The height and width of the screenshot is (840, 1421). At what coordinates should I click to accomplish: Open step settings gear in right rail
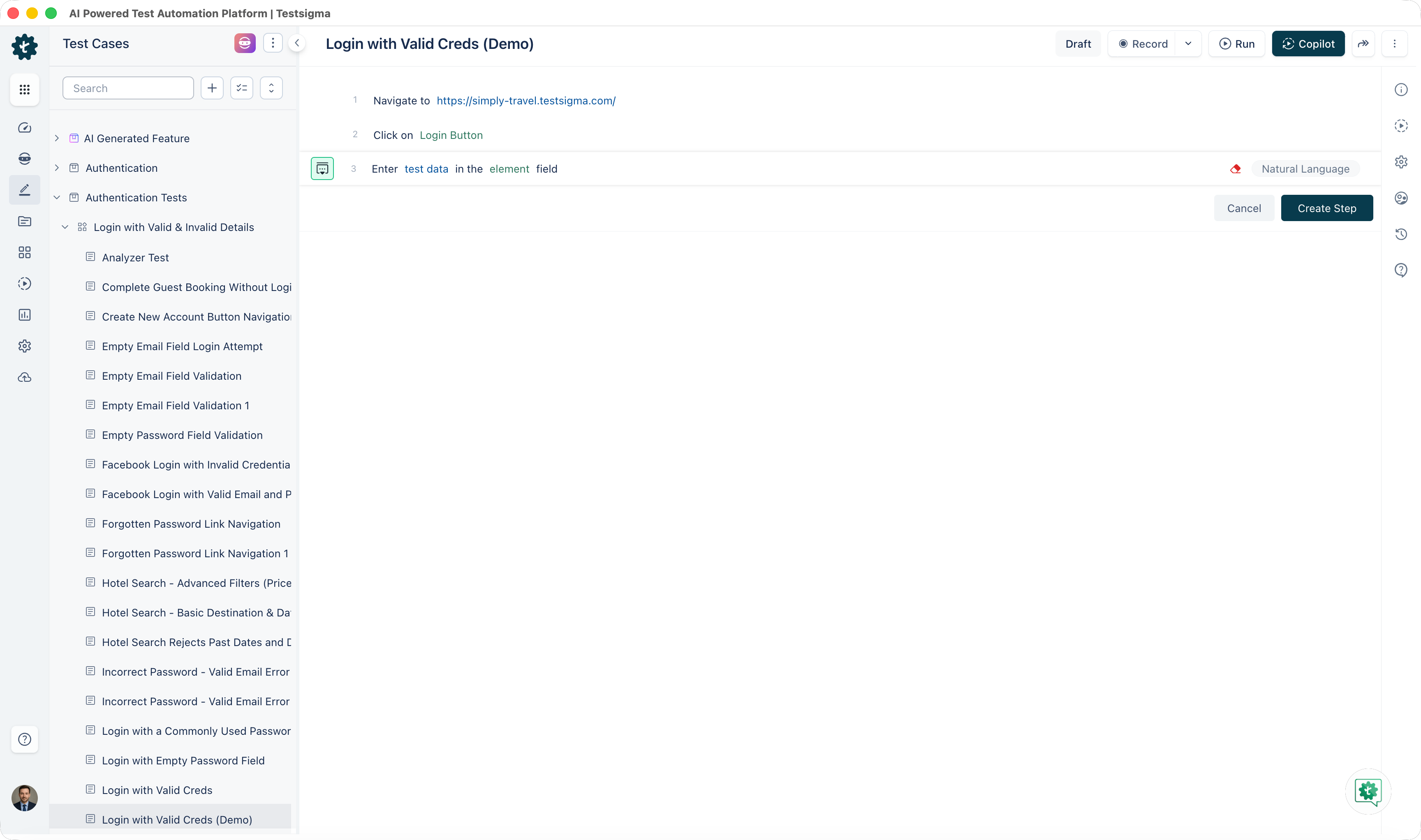point(1401,162)
